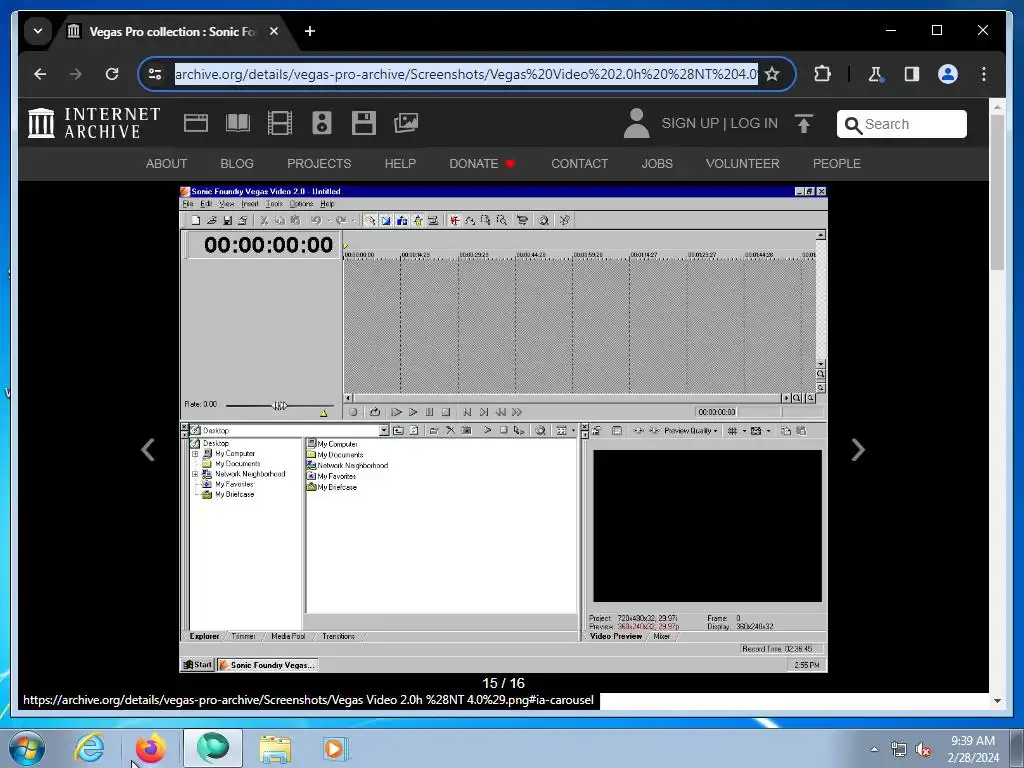Open the VOLUNTEER navigation link
Screen dimensions: 1024x768
(743, 164)
